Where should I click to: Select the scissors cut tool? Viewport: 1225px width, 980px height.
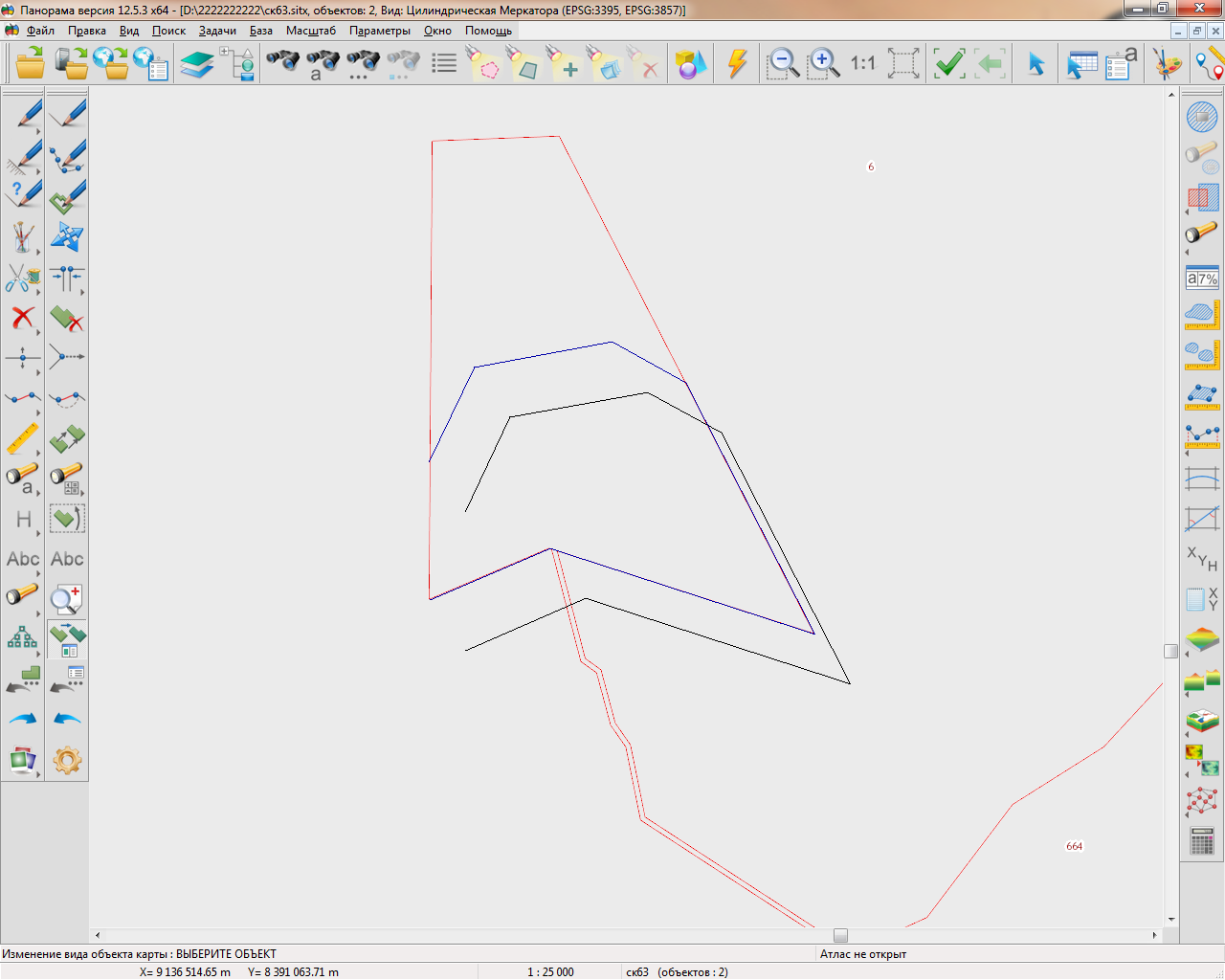[x=23, y=278]
